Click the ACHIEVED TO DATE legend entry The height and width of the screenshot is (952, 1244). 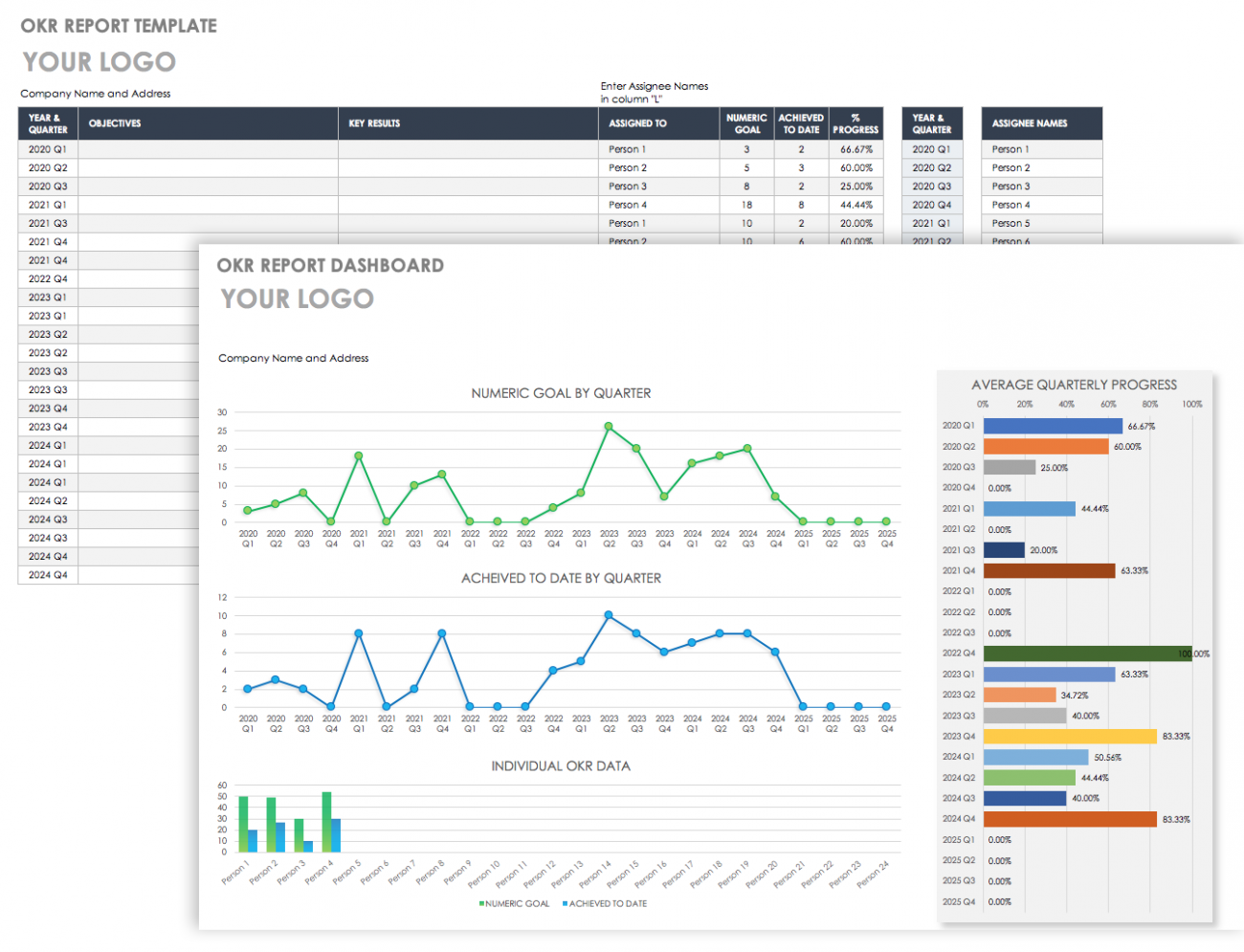pos(605,903)
